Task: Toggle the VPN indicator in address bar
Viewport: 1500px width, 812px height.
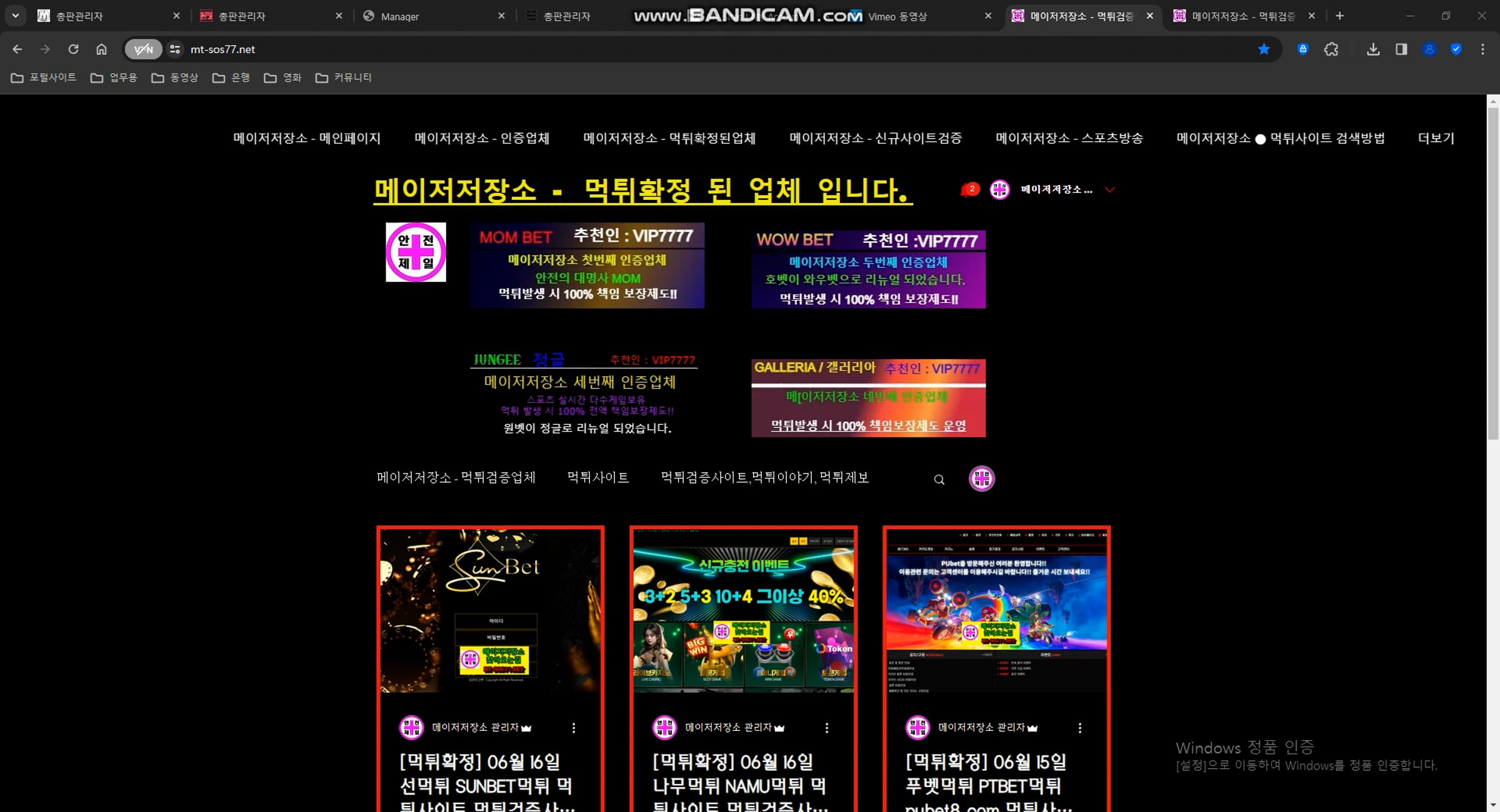Action: [x=143, y=49]
